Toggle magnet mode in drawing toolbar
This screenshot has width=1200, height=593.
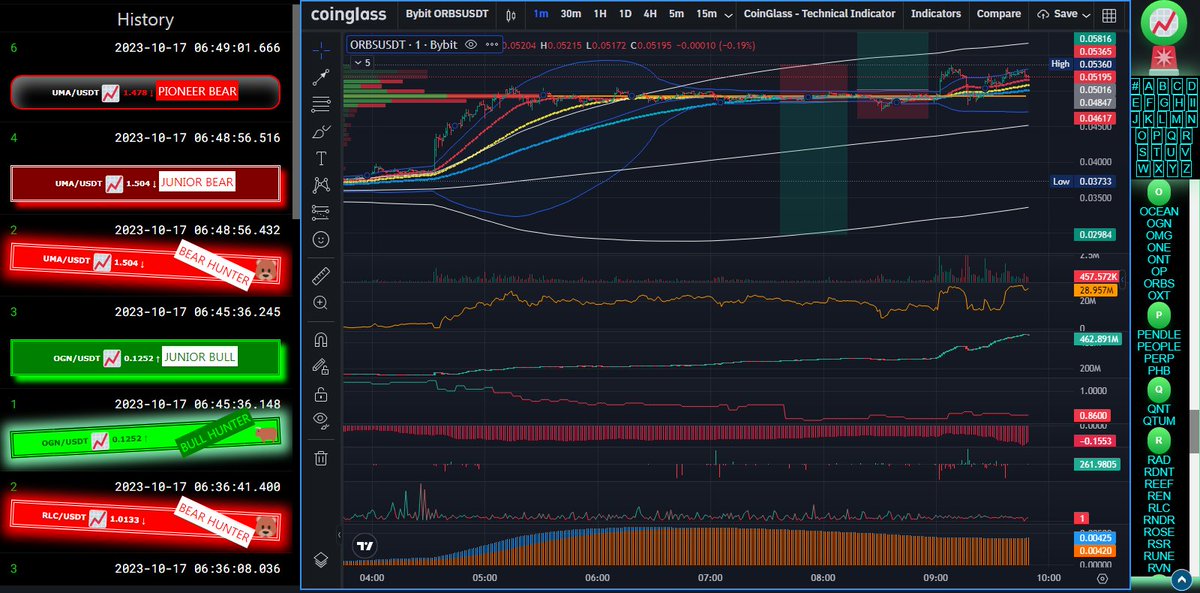click(321, 338)
